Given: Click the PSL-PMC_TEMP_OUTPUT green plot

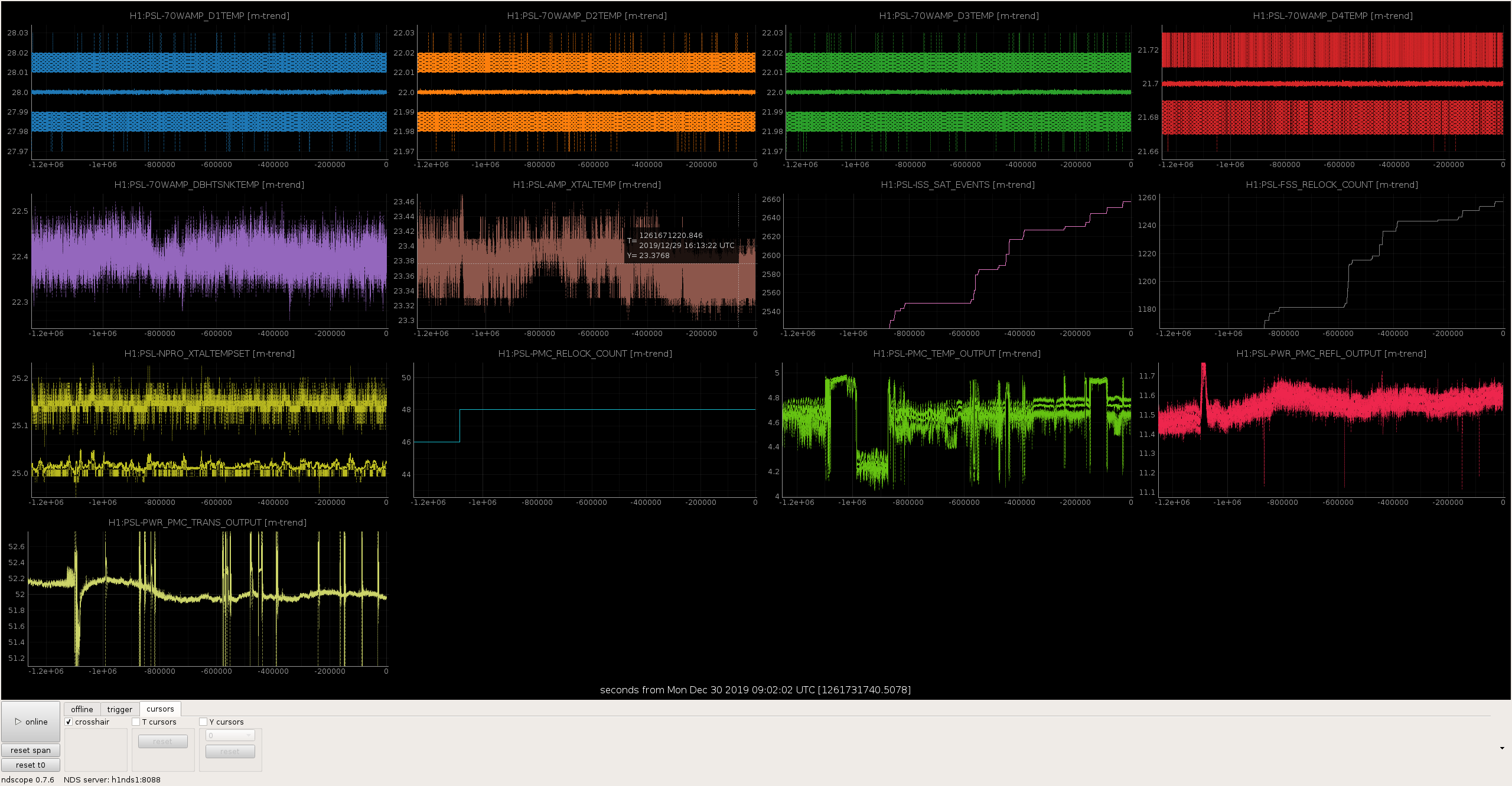Looking at the screenshot, I should (x=957, y=430).
